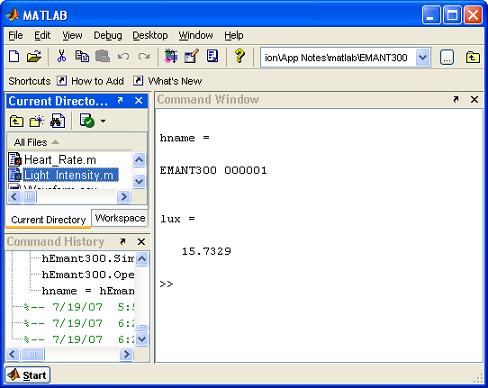Open the Desktop menu
Viewport: 488px width, 388px height.
click(x=150, y=35)
